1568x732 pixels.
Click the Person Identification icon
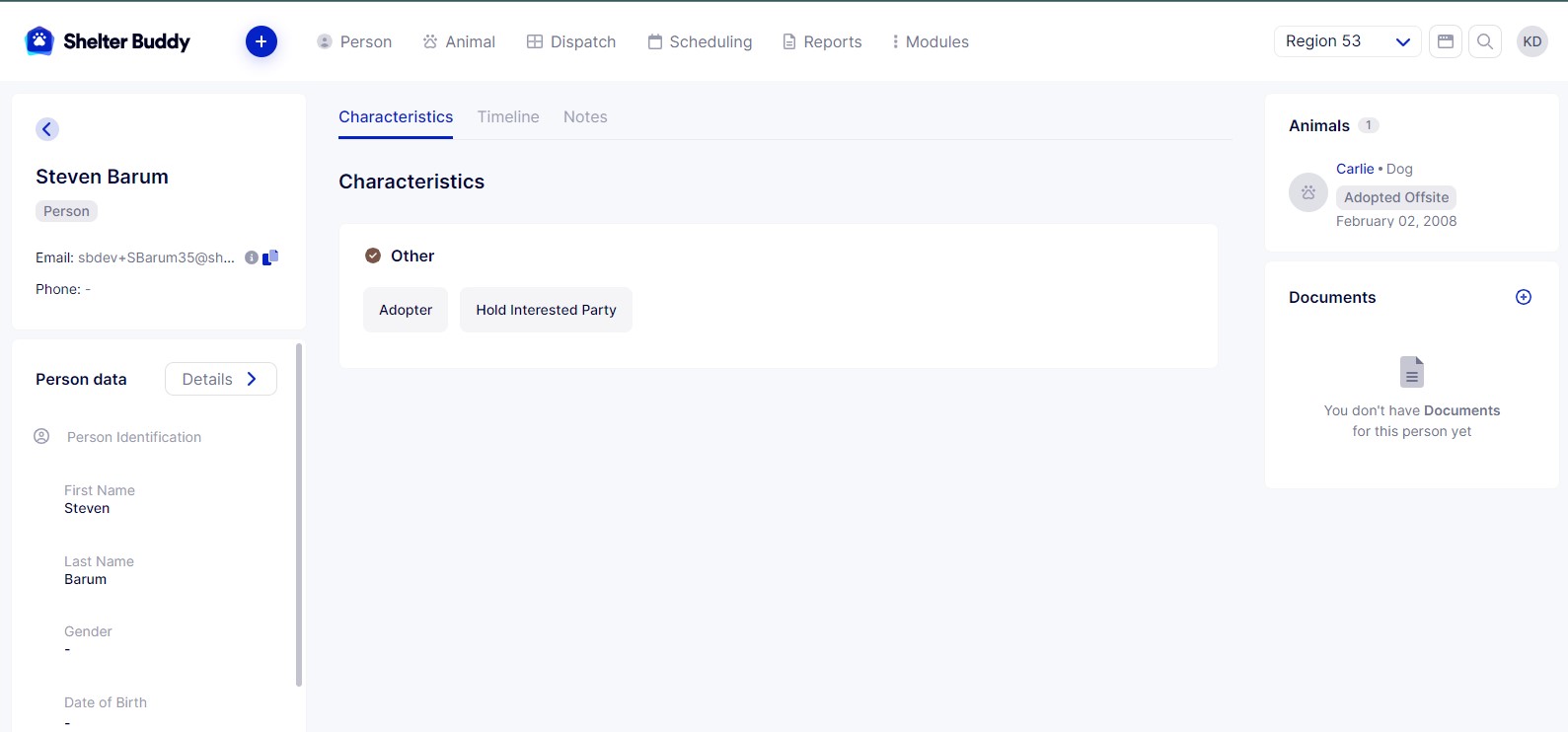41,436
